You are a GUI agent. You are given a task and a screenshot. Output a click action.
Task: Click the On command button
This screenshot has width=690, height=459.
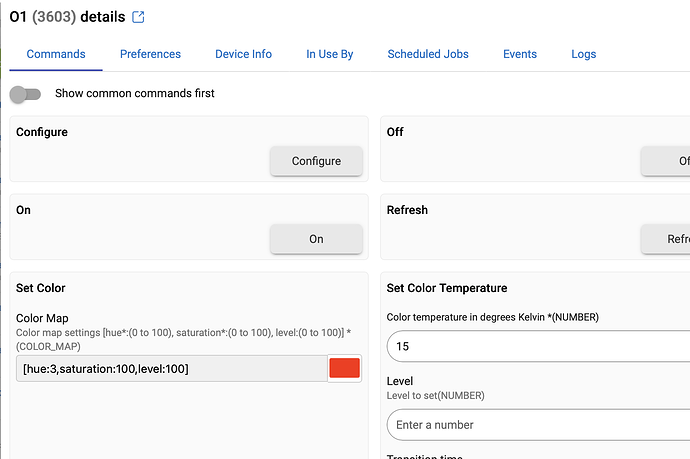coord(316,239)
